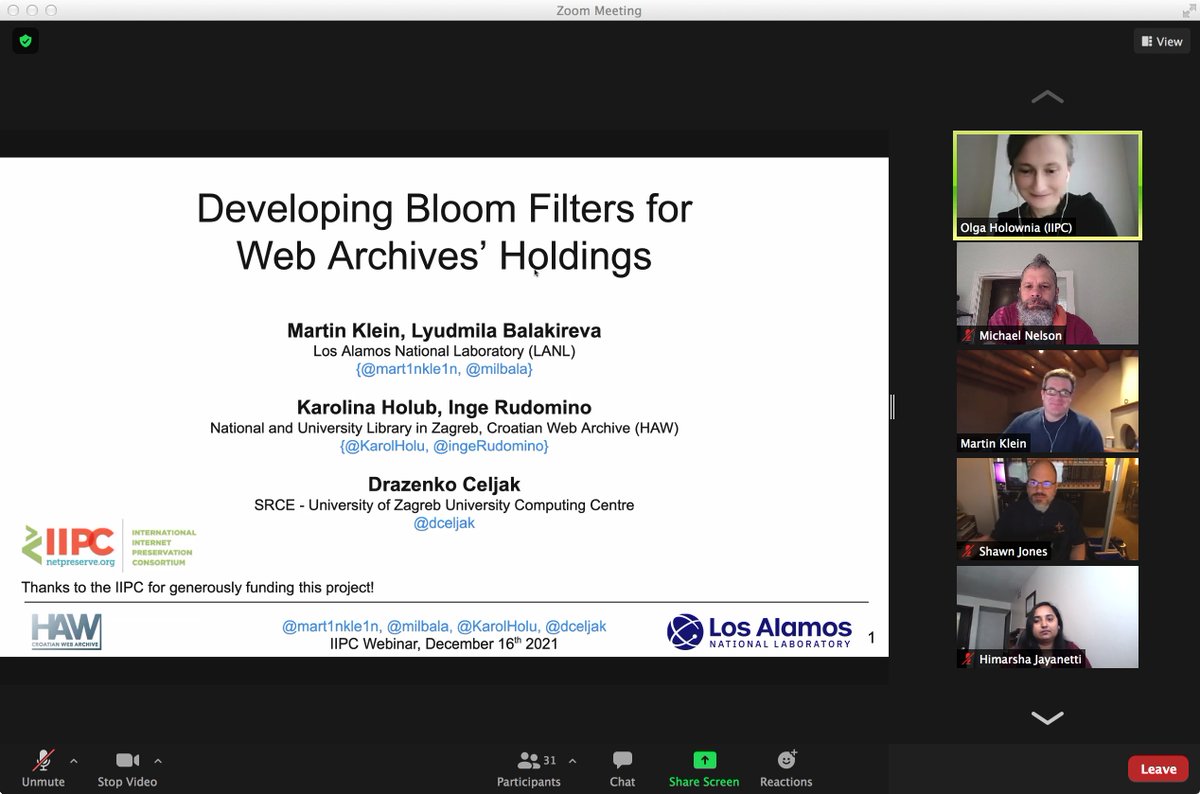Click the divider handle between slide and videos
The height and width of the screenshot is (794, 1200).
(x=892, y=406)
